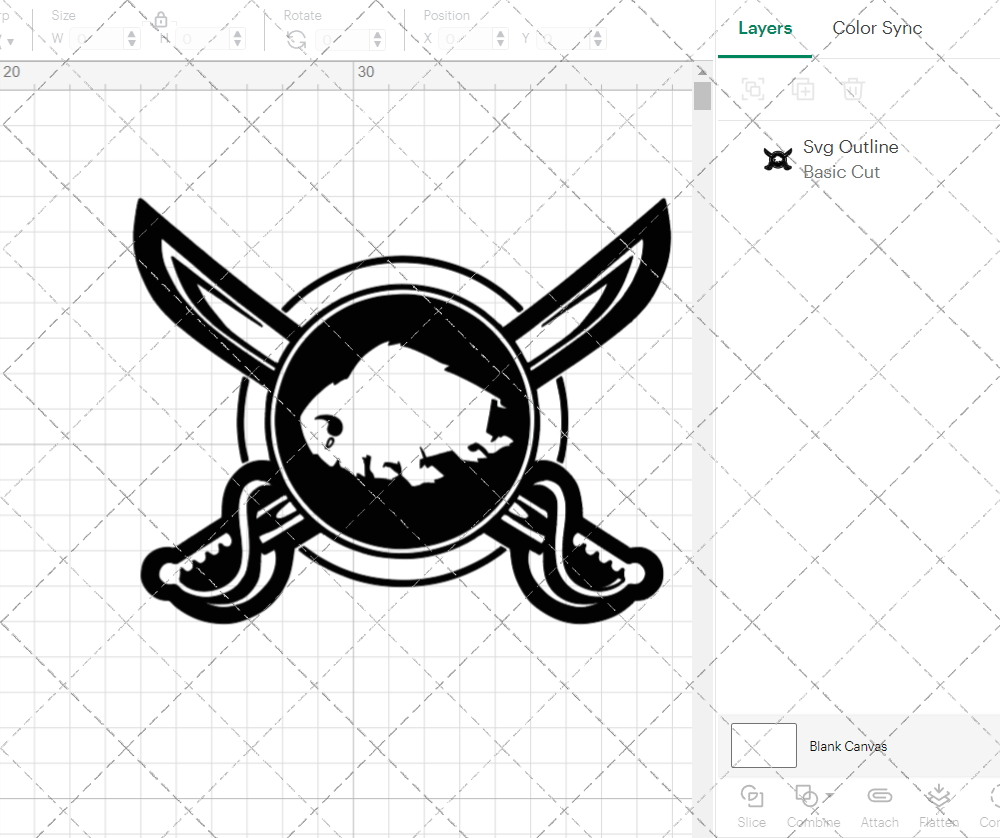Click the Width value stepper up arrow

pyautogui.click(x=130, y=33)
